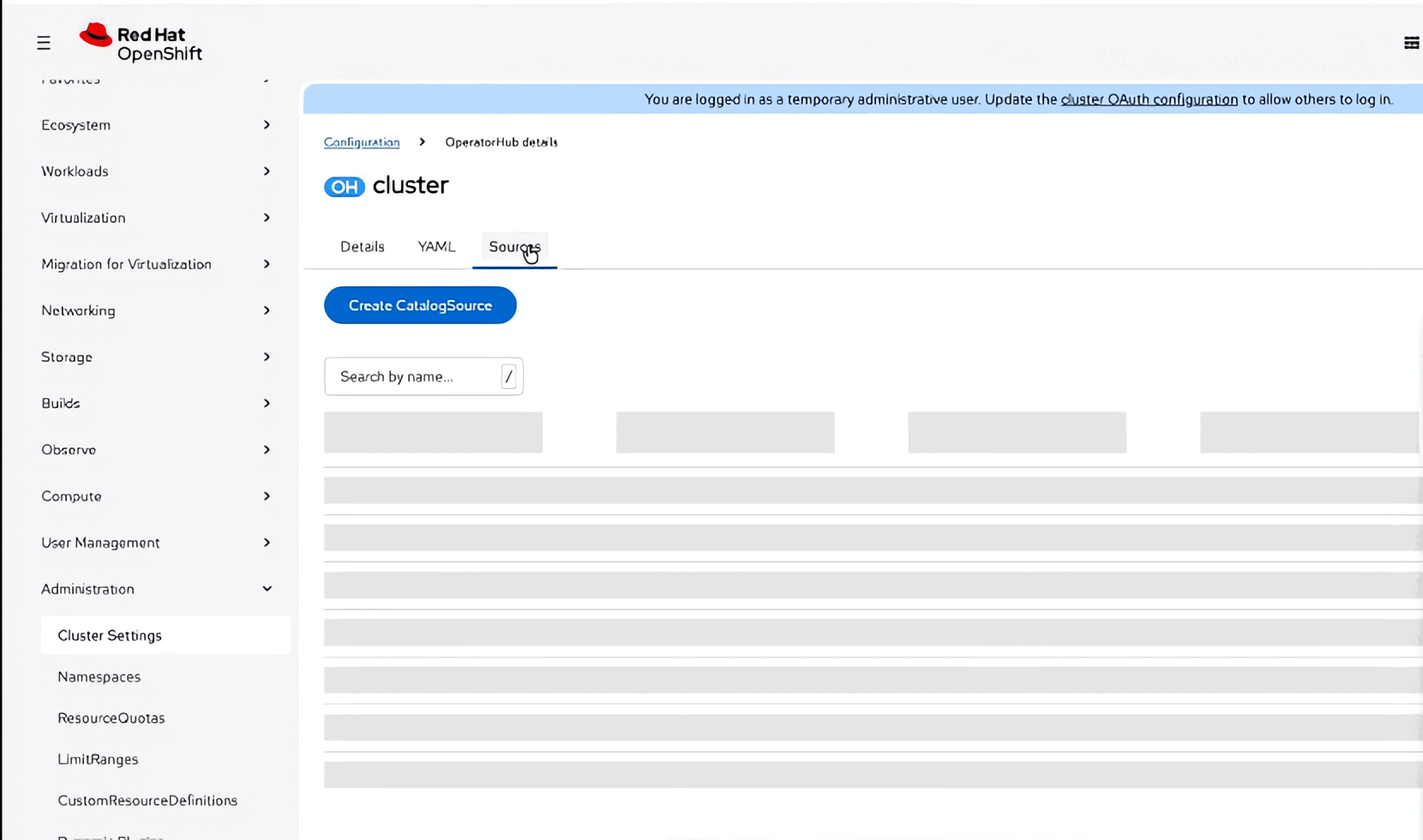Screen dimensions: 1423x840
Task: Expand the Builds navigation section
Action: coord(156,403)
